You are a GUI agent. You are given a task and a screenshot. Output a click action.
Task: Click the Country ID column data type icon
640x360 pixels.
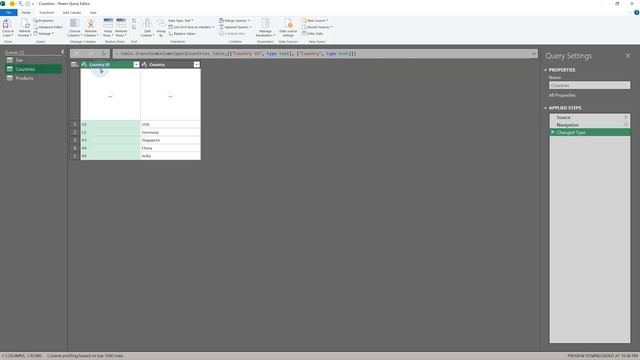[84, 64]
